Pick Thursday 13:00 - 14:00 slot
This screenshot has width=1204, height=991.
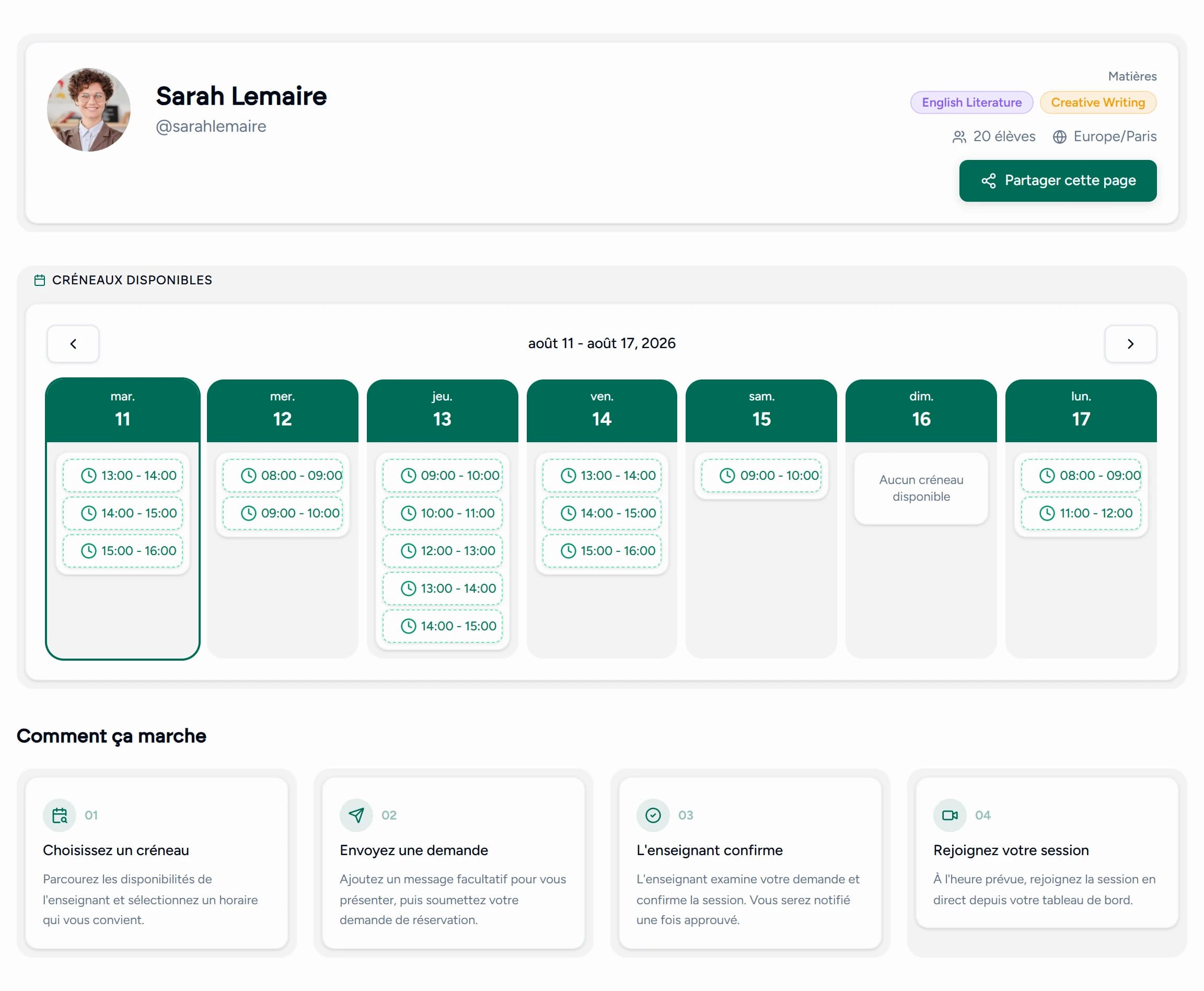(x=442, y=589)
